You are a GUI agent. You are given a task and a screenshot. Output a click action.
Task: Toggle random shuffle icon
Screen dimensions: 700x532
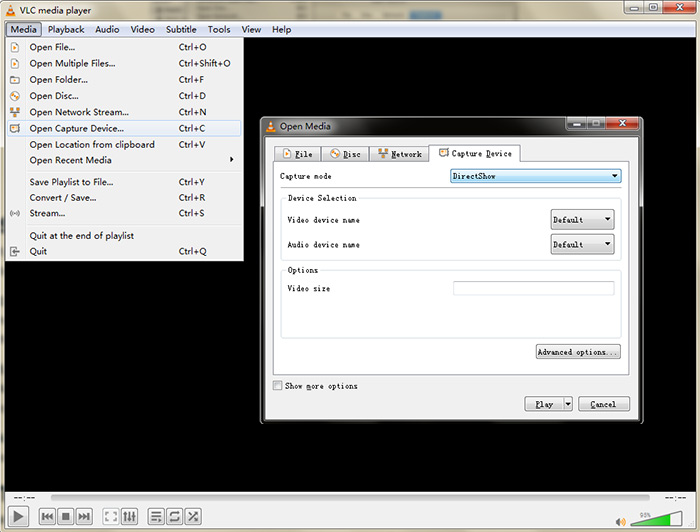[x=193, y=517]
